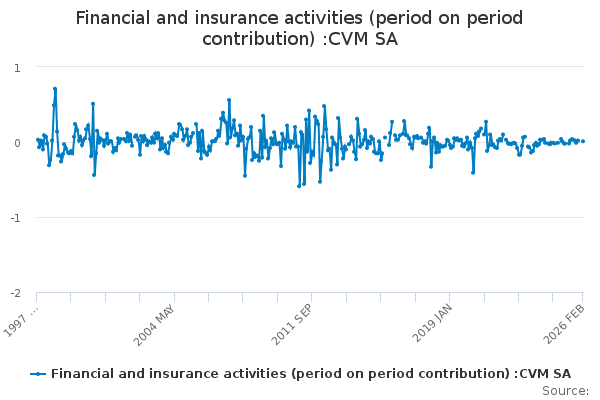Select the 2019 JAN x-axis label

[435, 321]
